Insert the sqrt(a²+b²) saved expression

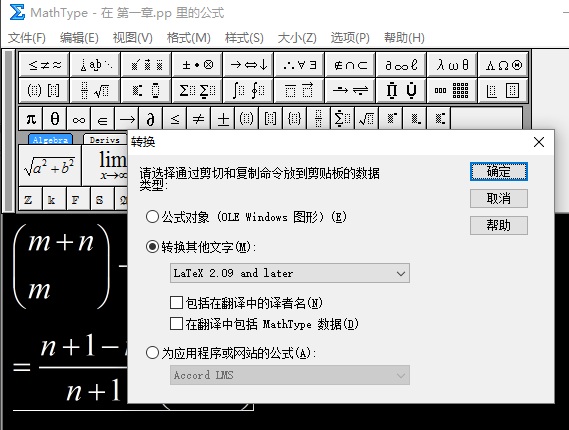[50, 165]
